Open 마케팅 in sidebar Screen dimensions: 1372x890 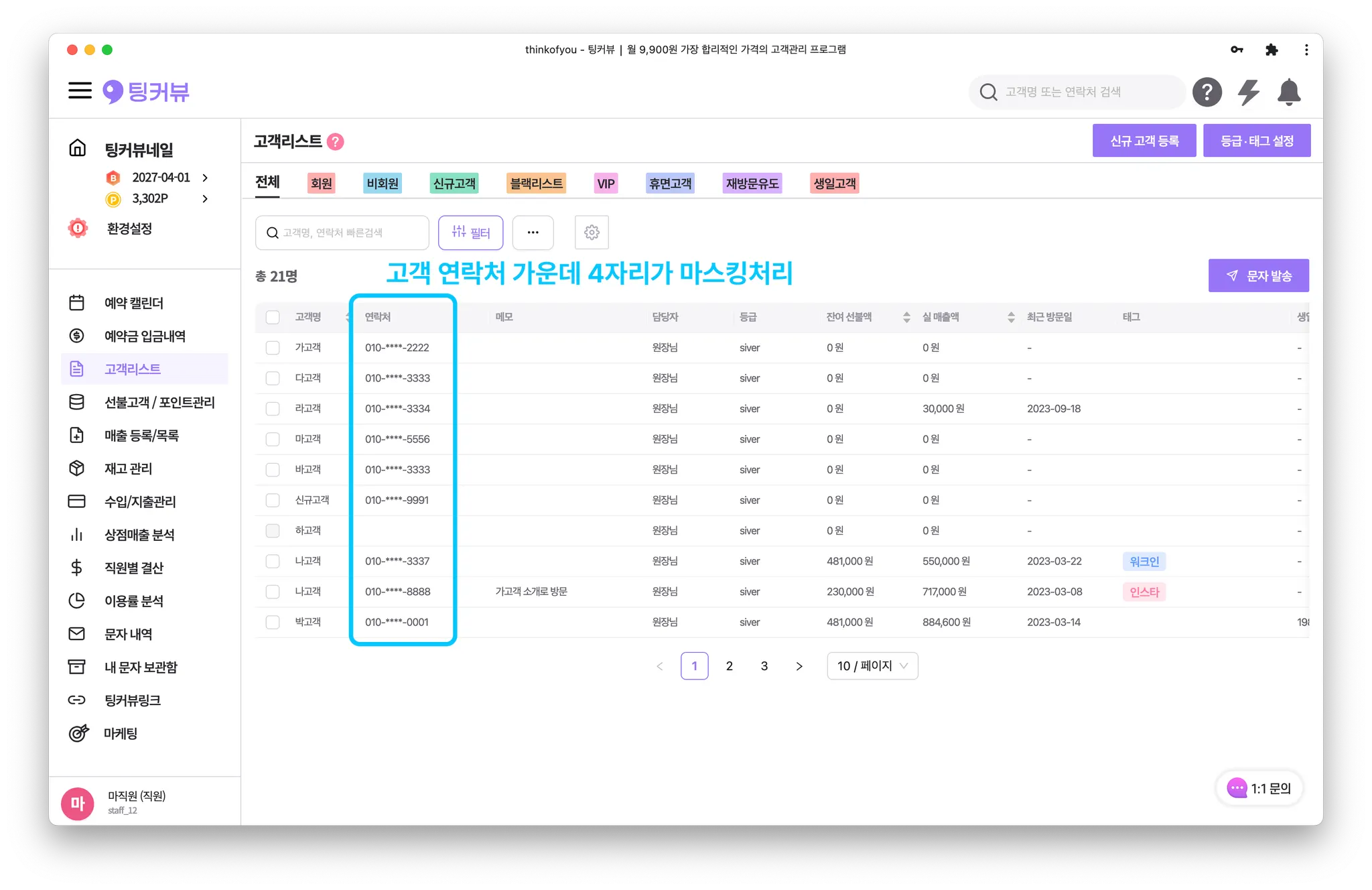point(121,733)
